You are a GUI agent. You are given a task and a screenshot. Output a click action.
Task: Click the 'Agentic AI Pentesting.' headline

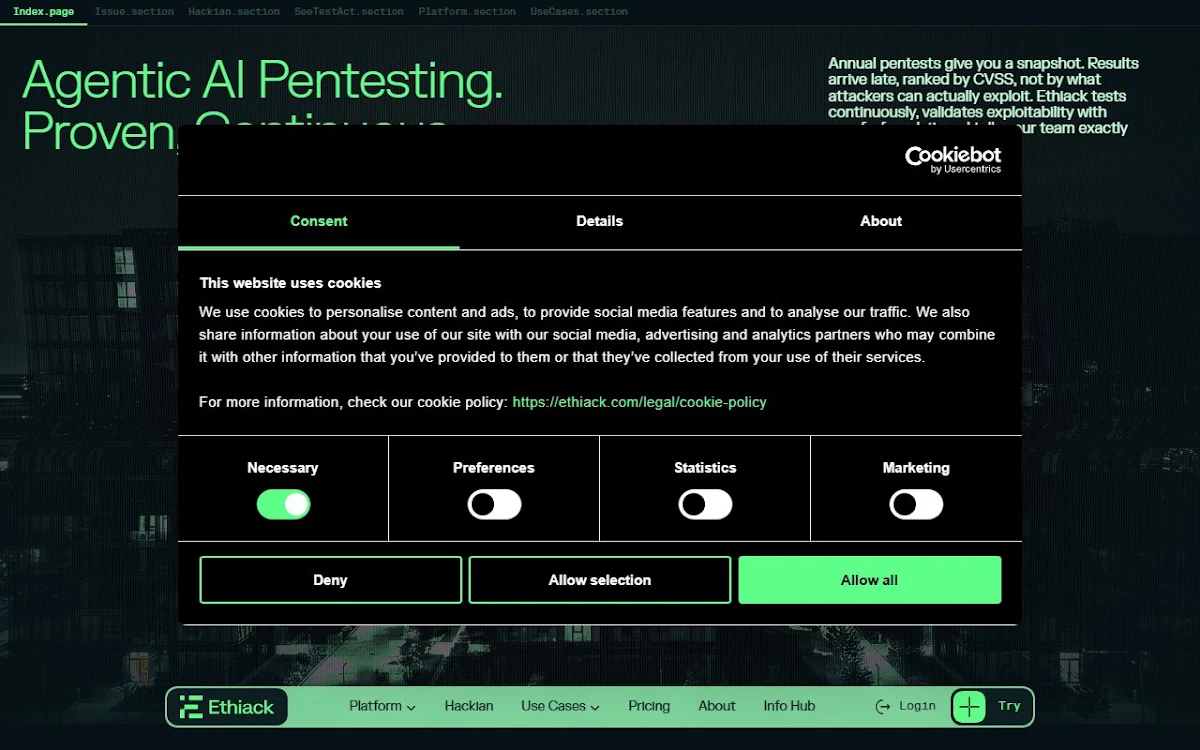click(x=262, y=82)
